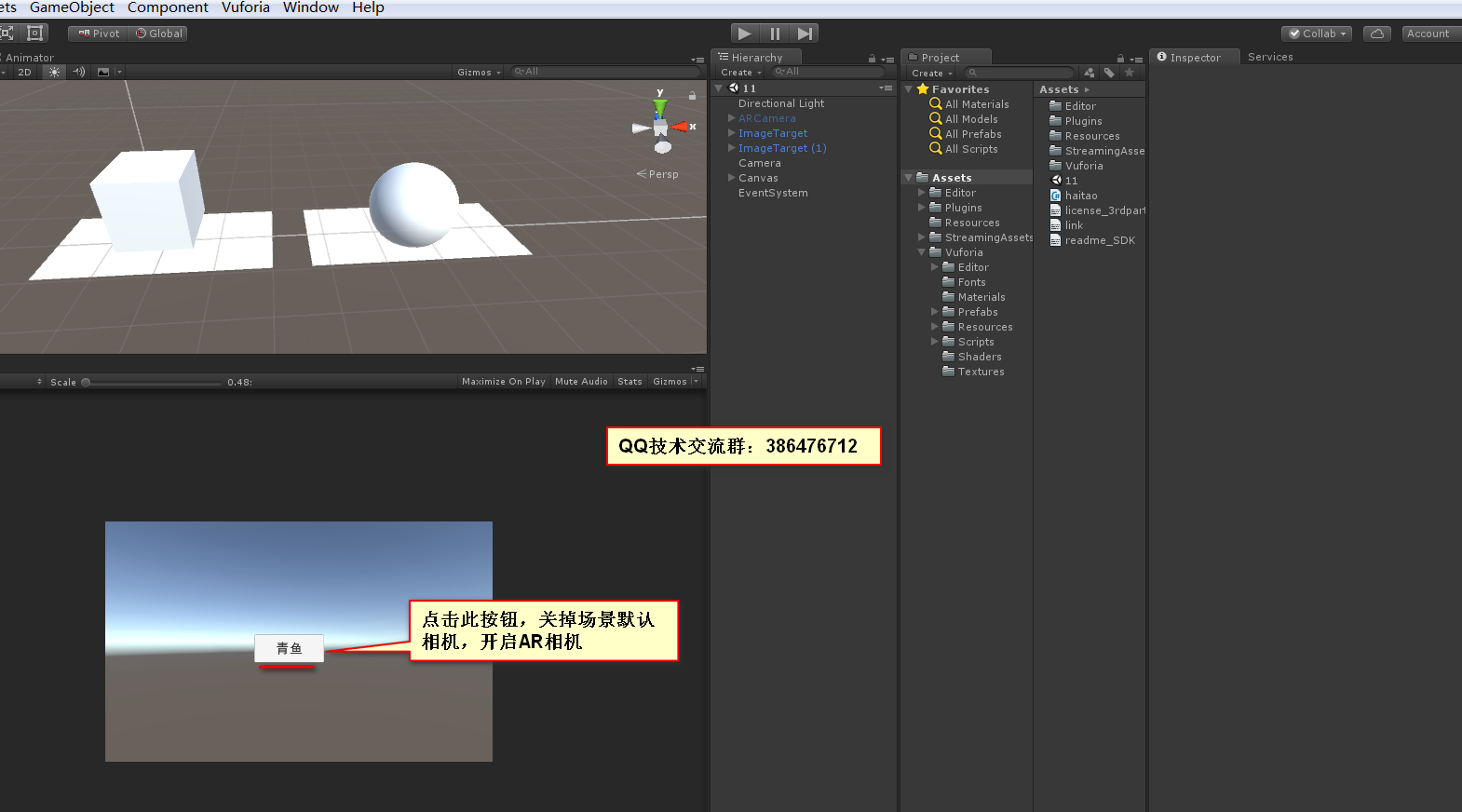The image size is (1462, 812).
Task: Open the Scene view Gizmos dropdown
Action: (x=479, y=72)
